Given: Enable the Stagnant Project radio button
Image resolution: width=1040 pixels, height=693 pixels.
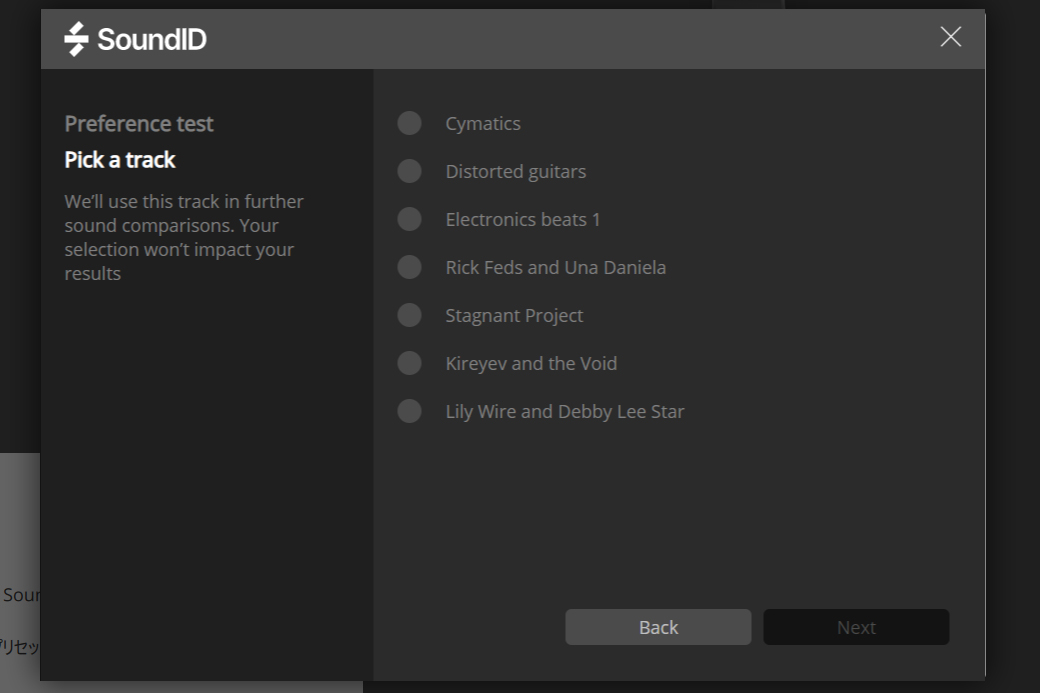Looking at the screenshot, I should click(x=409, y=315).
